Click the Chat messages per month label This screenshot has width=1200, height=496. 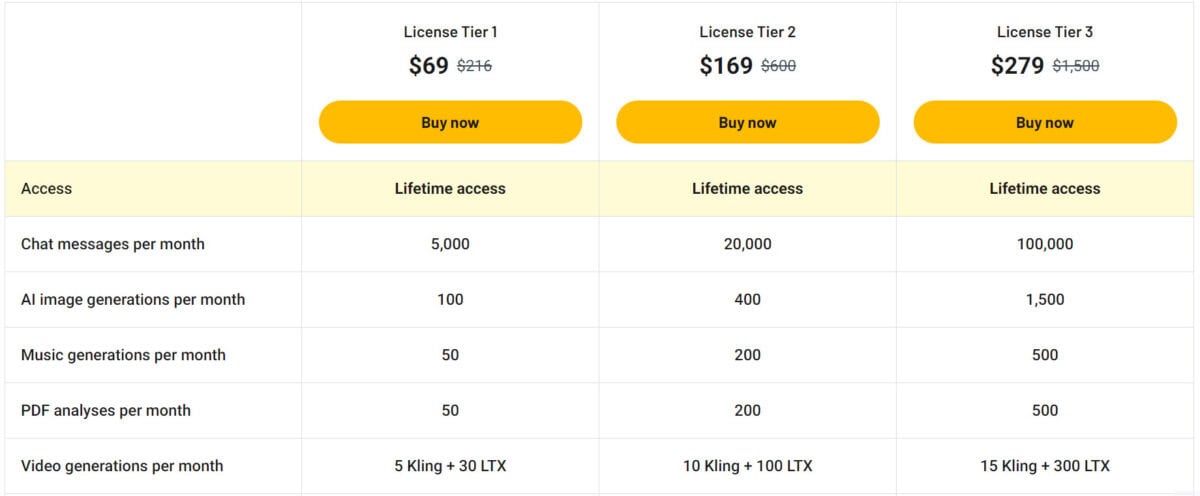tap(113, 244)
